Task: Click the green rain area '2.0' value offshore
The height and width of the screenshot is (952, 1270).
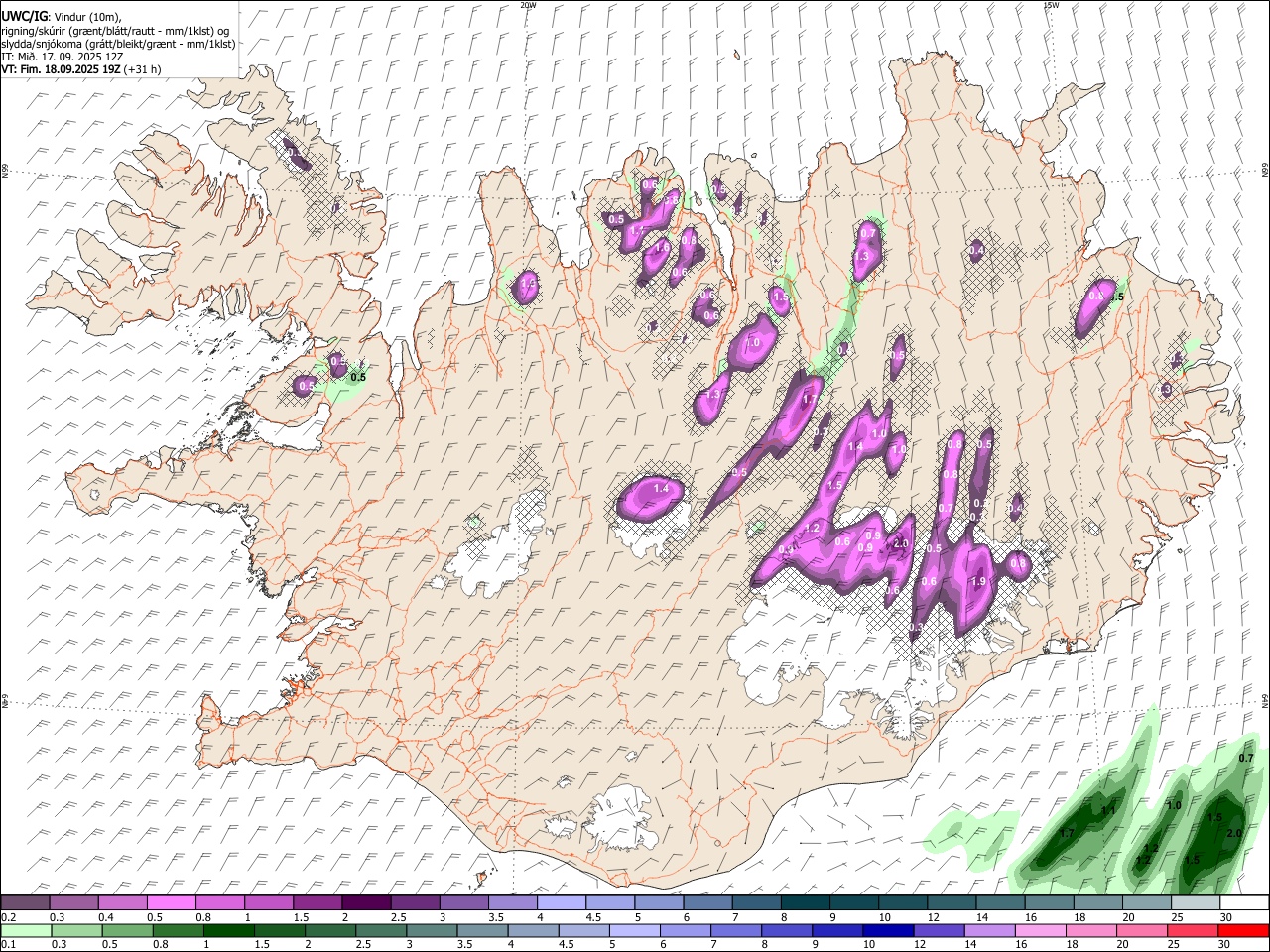Action: pos(1234,834)
